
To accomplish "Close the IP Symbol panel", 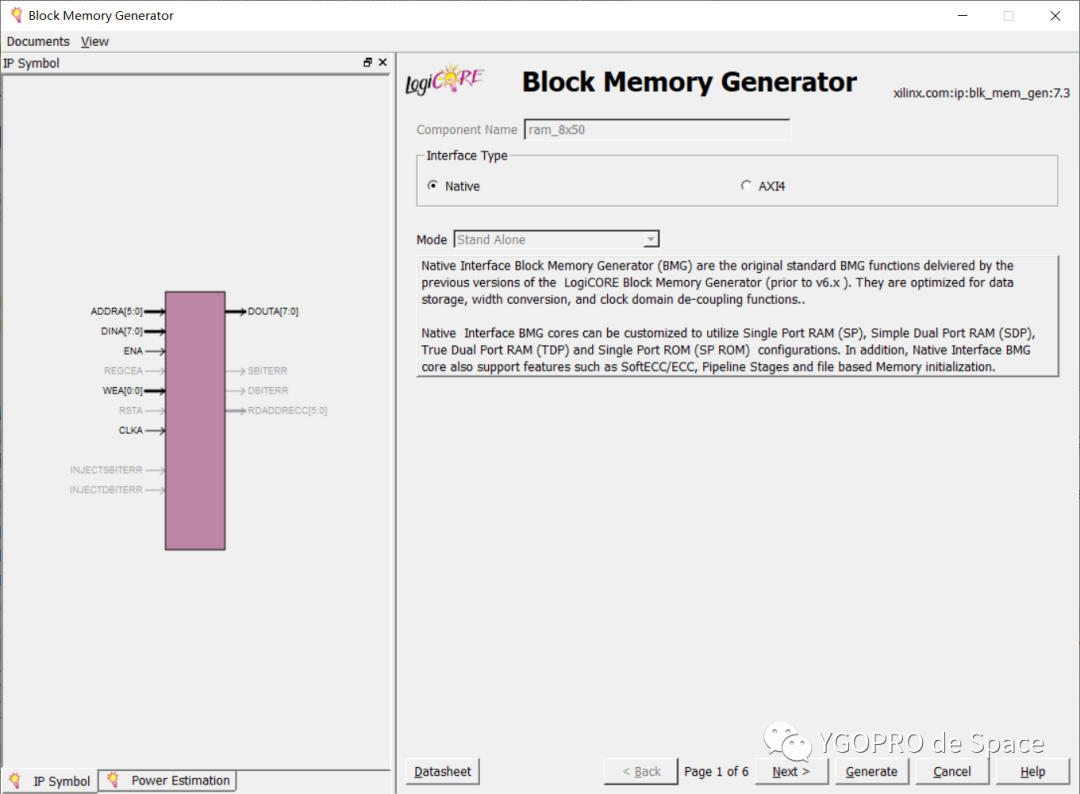I will pyautogui.click(x=383, y=63).
